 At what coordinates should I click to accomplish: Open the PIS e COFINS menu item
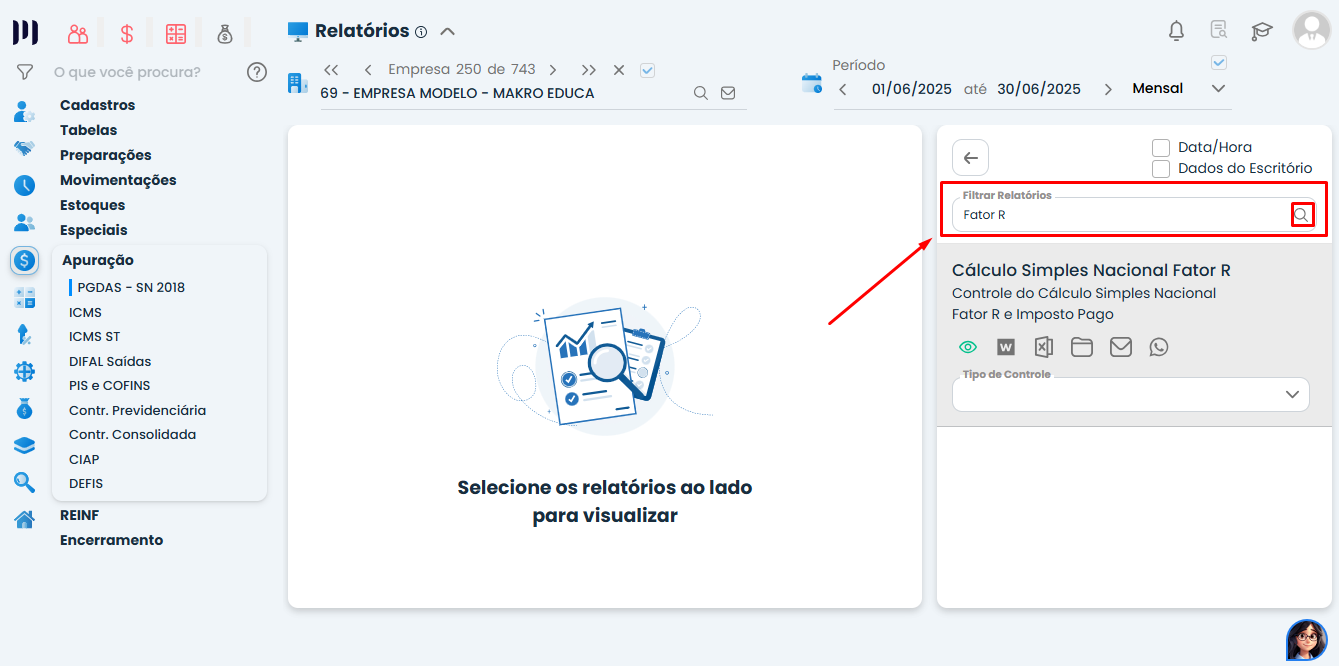109,385
